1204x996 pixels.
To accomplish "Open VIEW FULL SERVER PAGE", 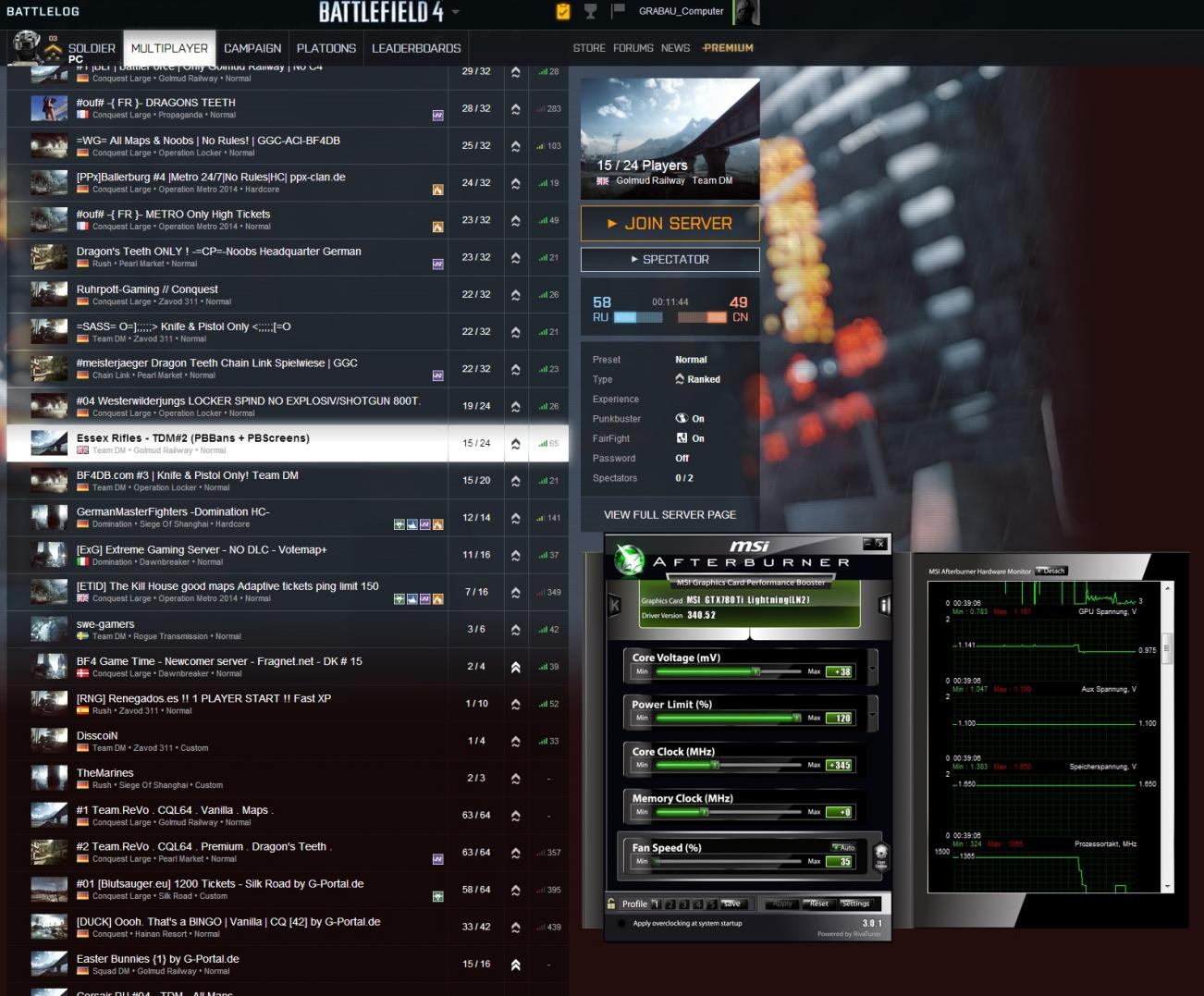I will [670, 514].
